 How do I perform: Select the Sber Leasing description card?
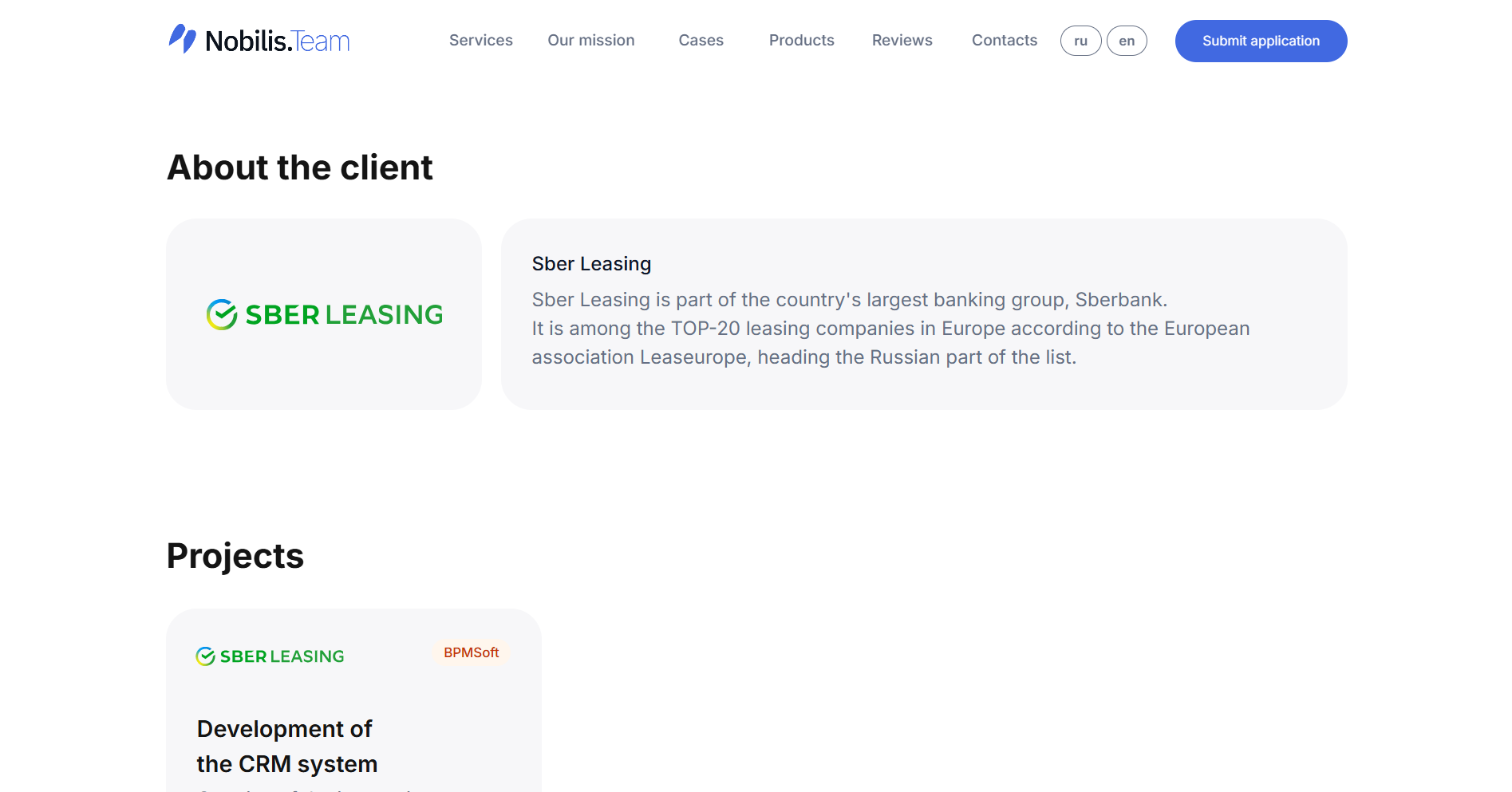click(x=924, y=314)
